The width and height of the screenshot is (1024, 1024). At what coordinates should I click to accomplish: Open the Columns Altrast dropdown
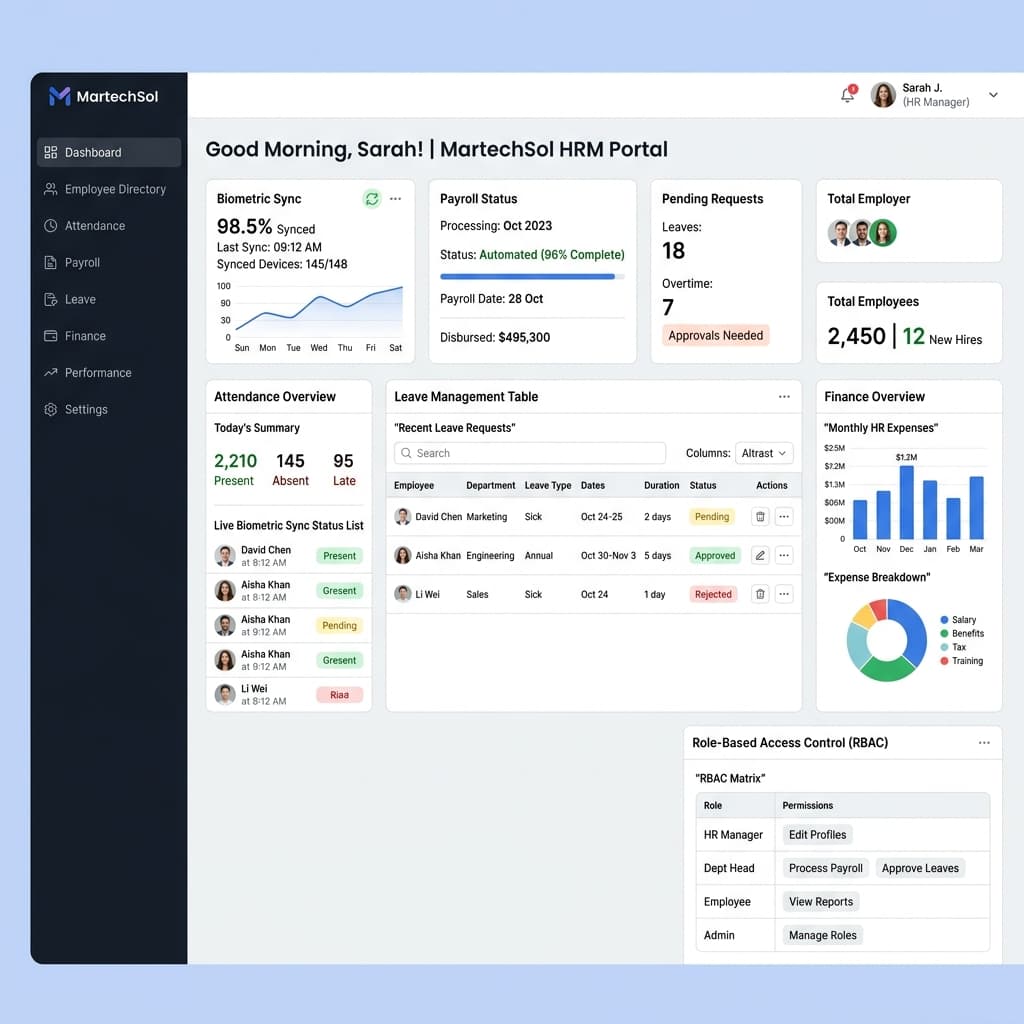(764, 453)
